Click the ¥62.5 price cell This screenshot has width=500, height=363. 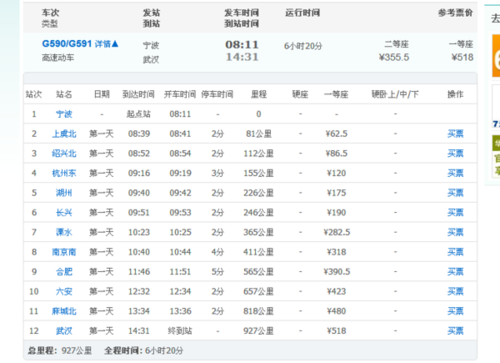point(337,134)
